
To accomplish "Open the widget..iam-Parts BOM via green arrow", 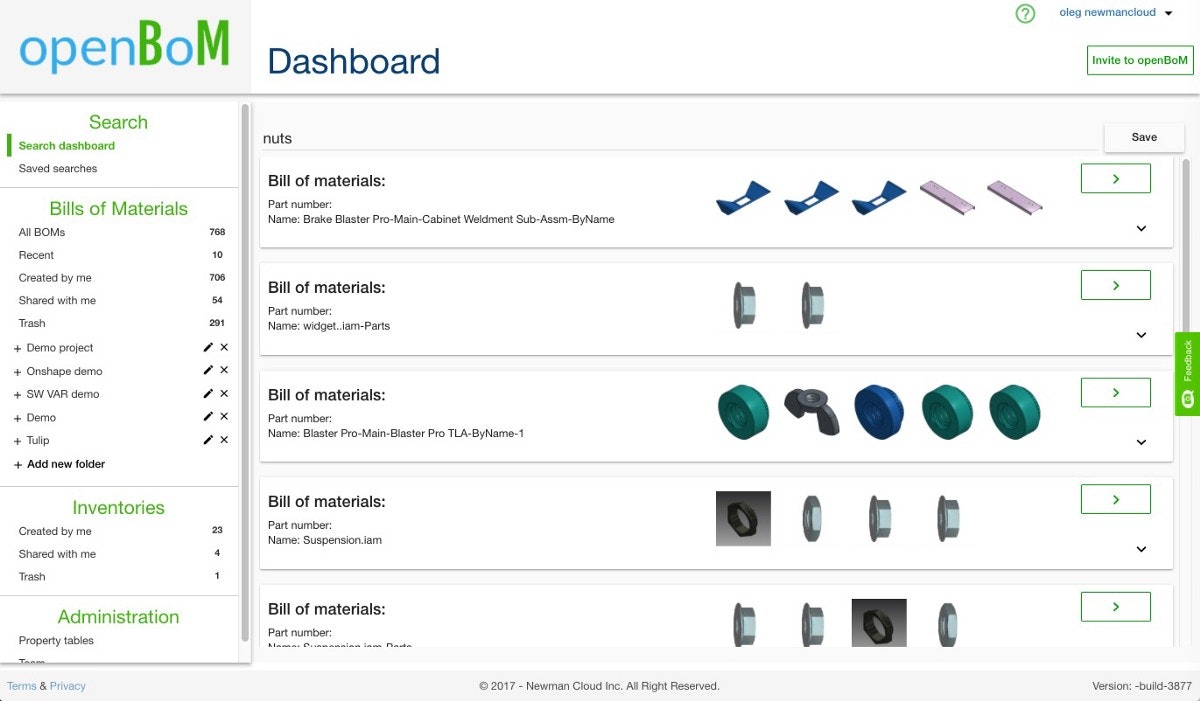I will (1115, 284).
